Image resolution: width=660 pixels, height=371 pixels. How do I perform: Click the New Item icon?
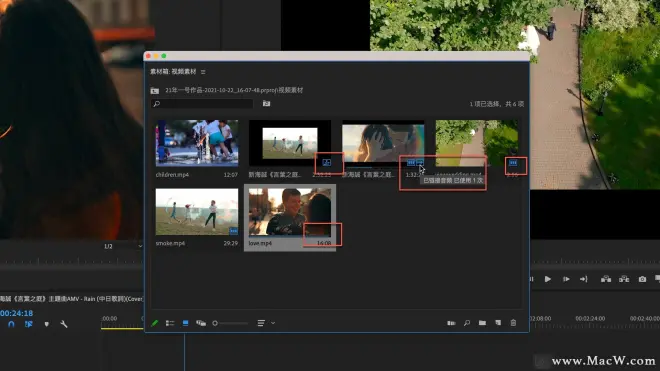point(498,323)
